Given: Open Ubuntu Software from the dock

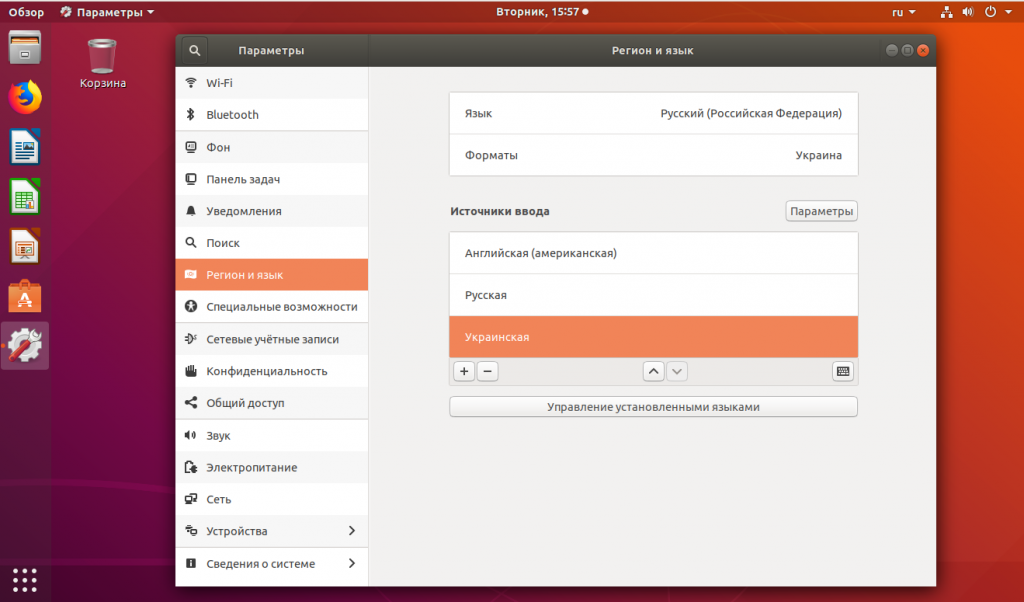Looking at the screenshot, I should (25, 296).
